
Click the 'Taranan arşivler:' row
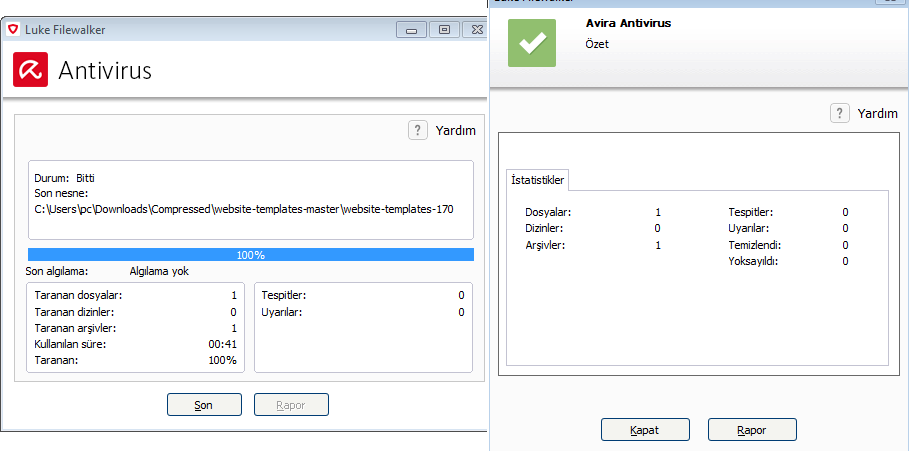click(x=136, y=328)
